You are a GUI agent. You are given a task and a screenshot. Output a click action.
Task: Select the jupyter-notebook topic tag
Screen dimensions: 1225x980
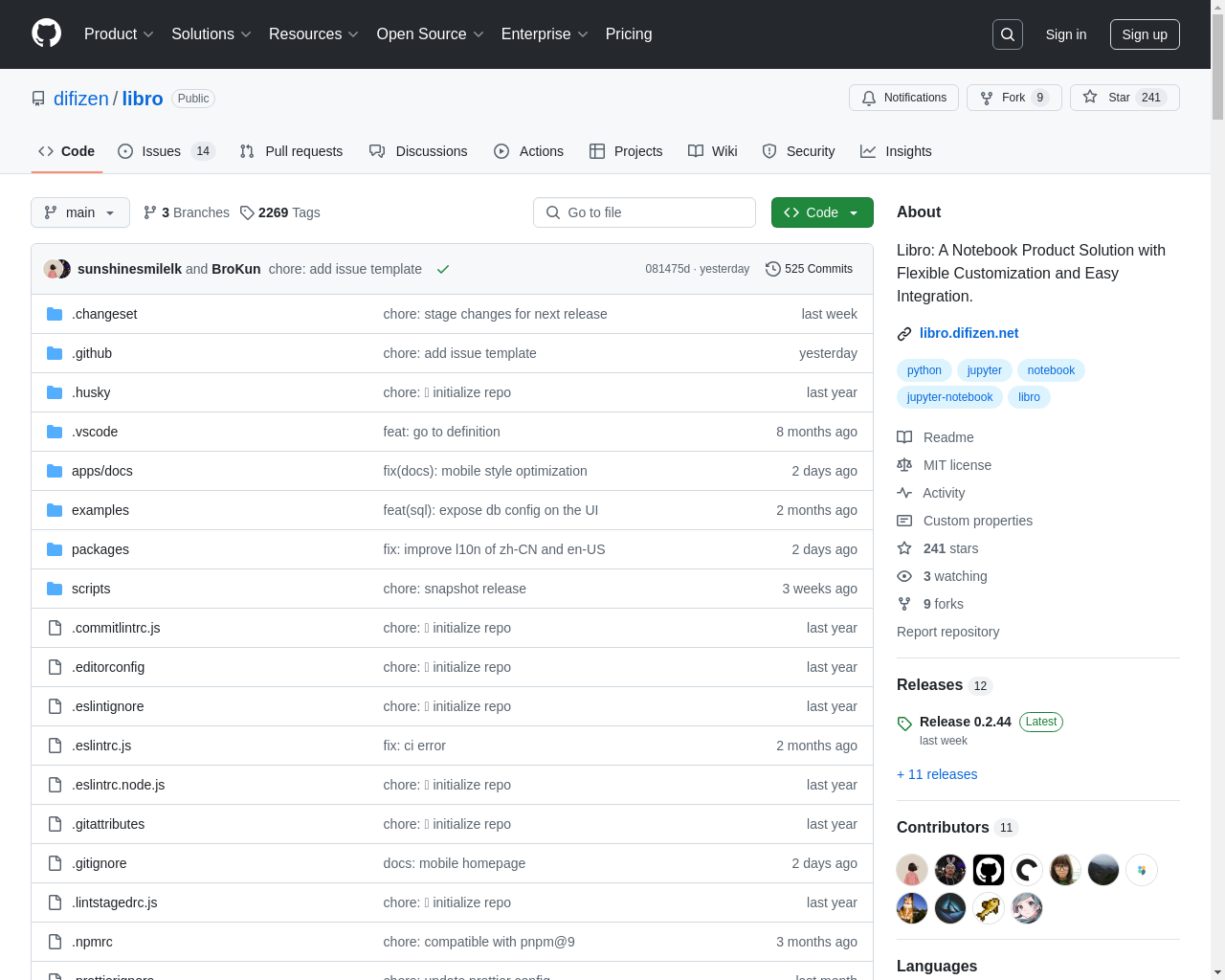pos(949,397)
